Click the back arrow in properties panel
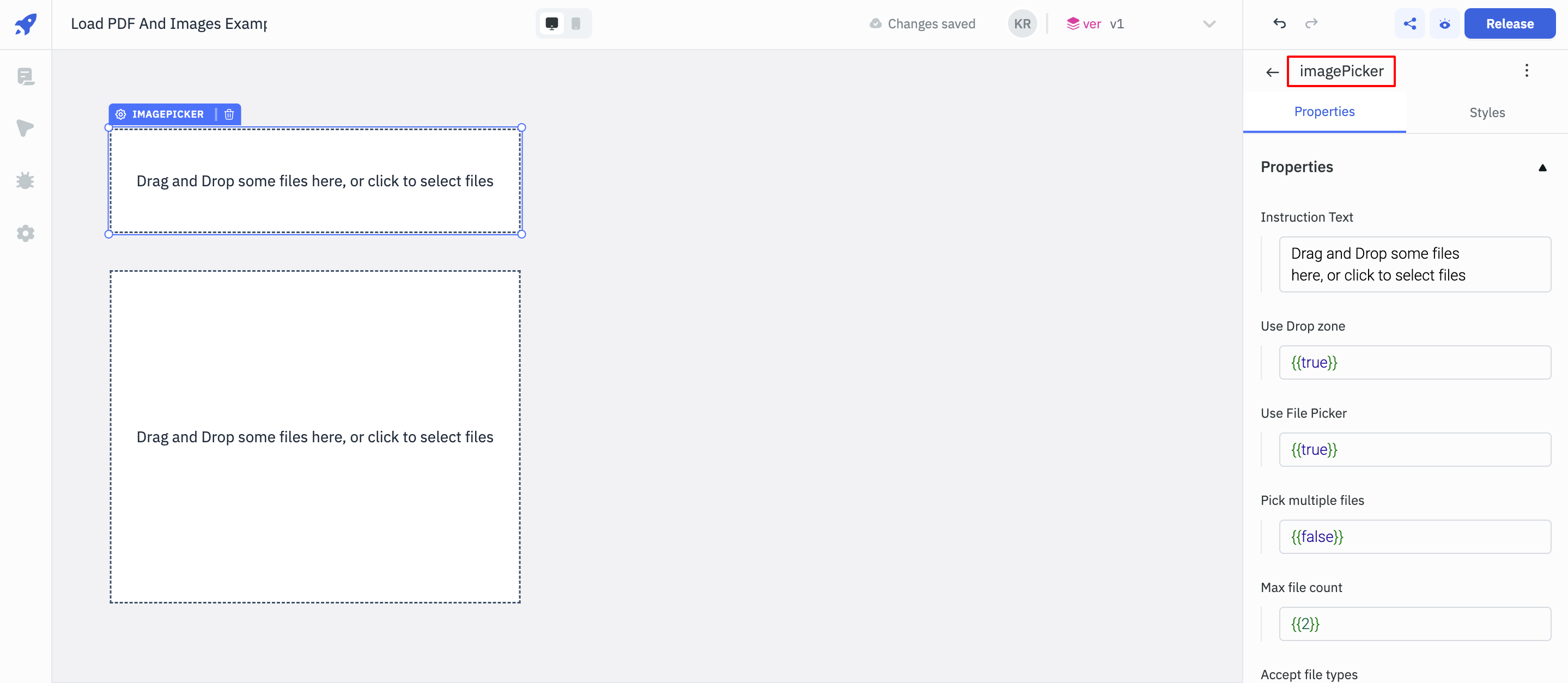 1272,72
